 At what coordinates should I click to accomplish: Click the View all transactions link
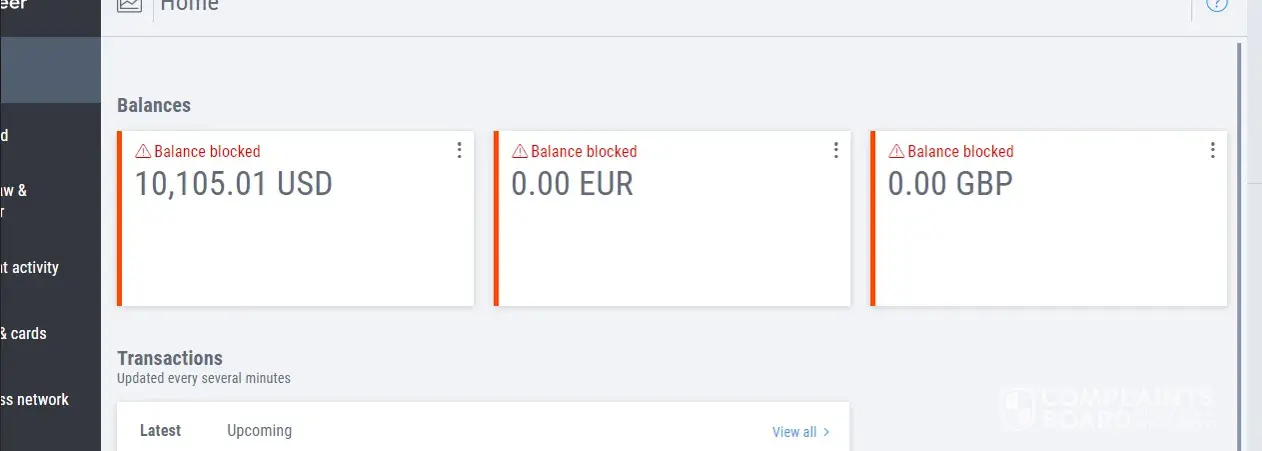[x=794, y=432]
